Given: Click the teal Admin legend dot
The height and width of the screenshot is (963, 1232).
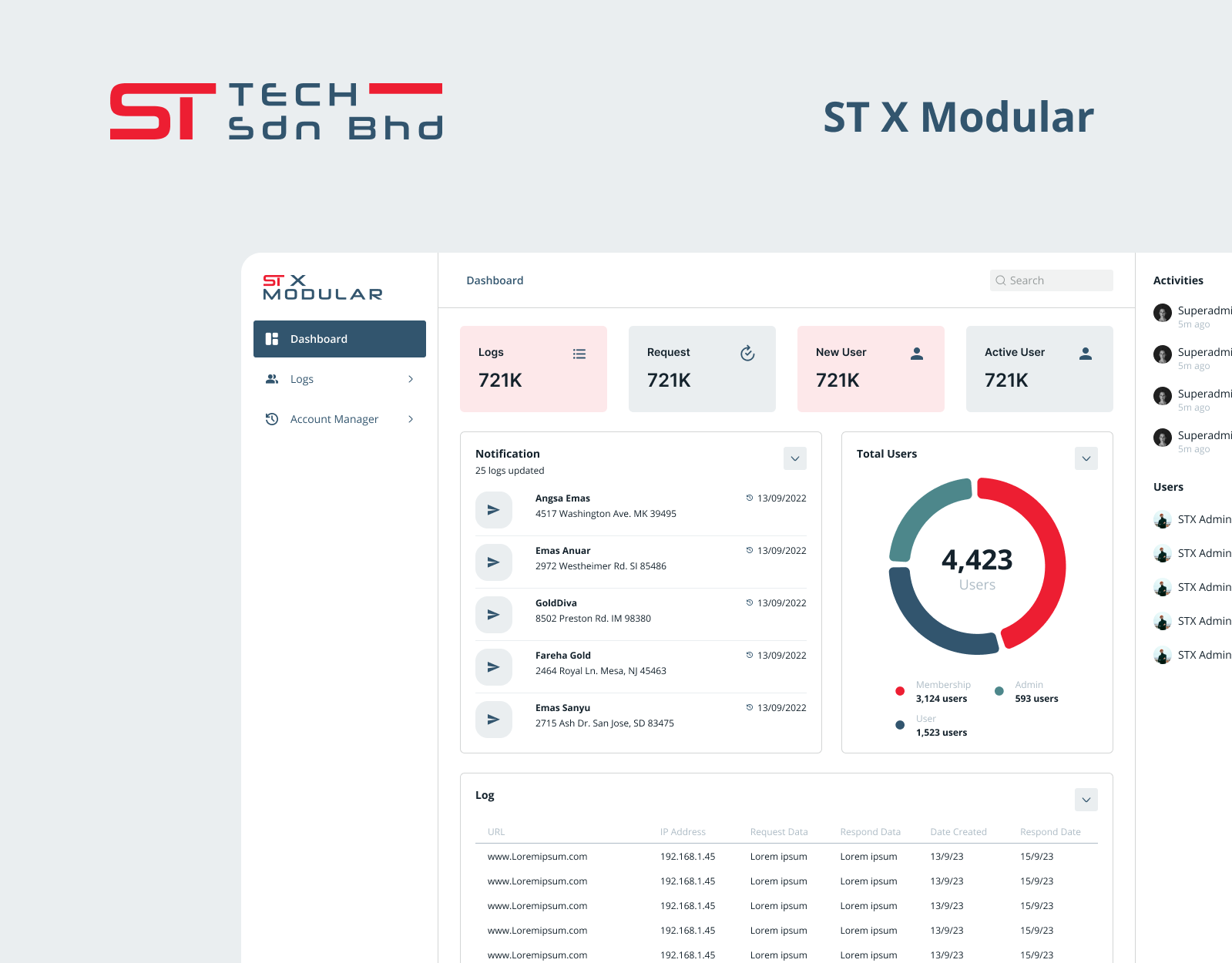Looking at the screenshot, I should 999,691.
